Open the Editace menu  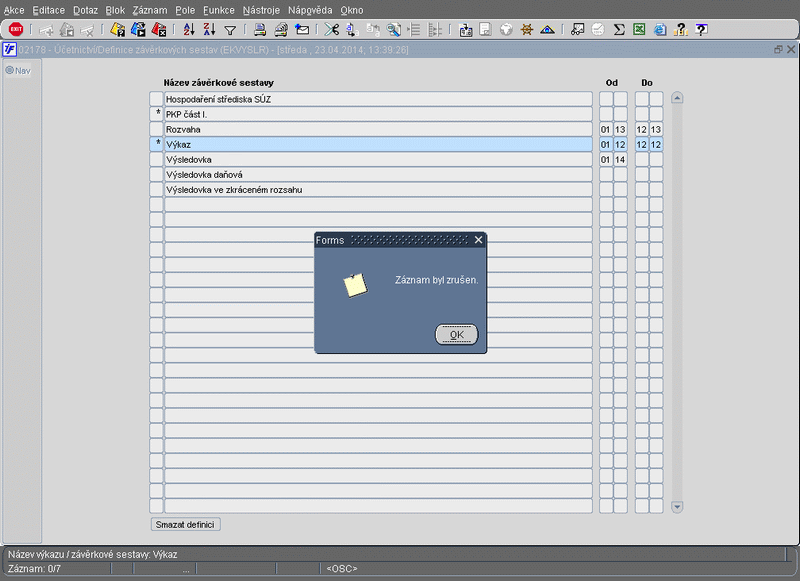click(48, 10)
